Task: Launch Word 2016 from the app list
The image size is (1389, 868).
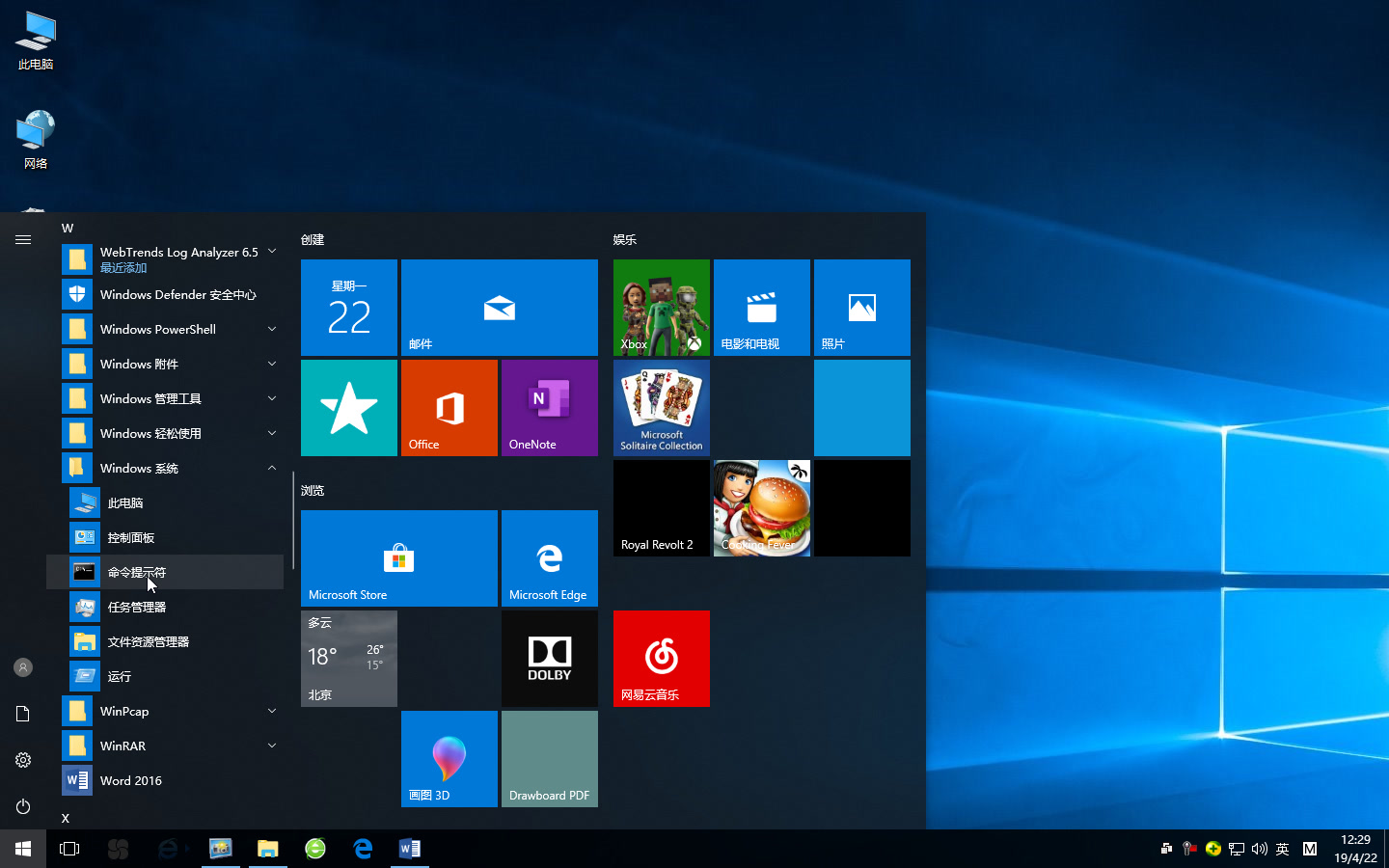Action: click(x=165, y=780)
